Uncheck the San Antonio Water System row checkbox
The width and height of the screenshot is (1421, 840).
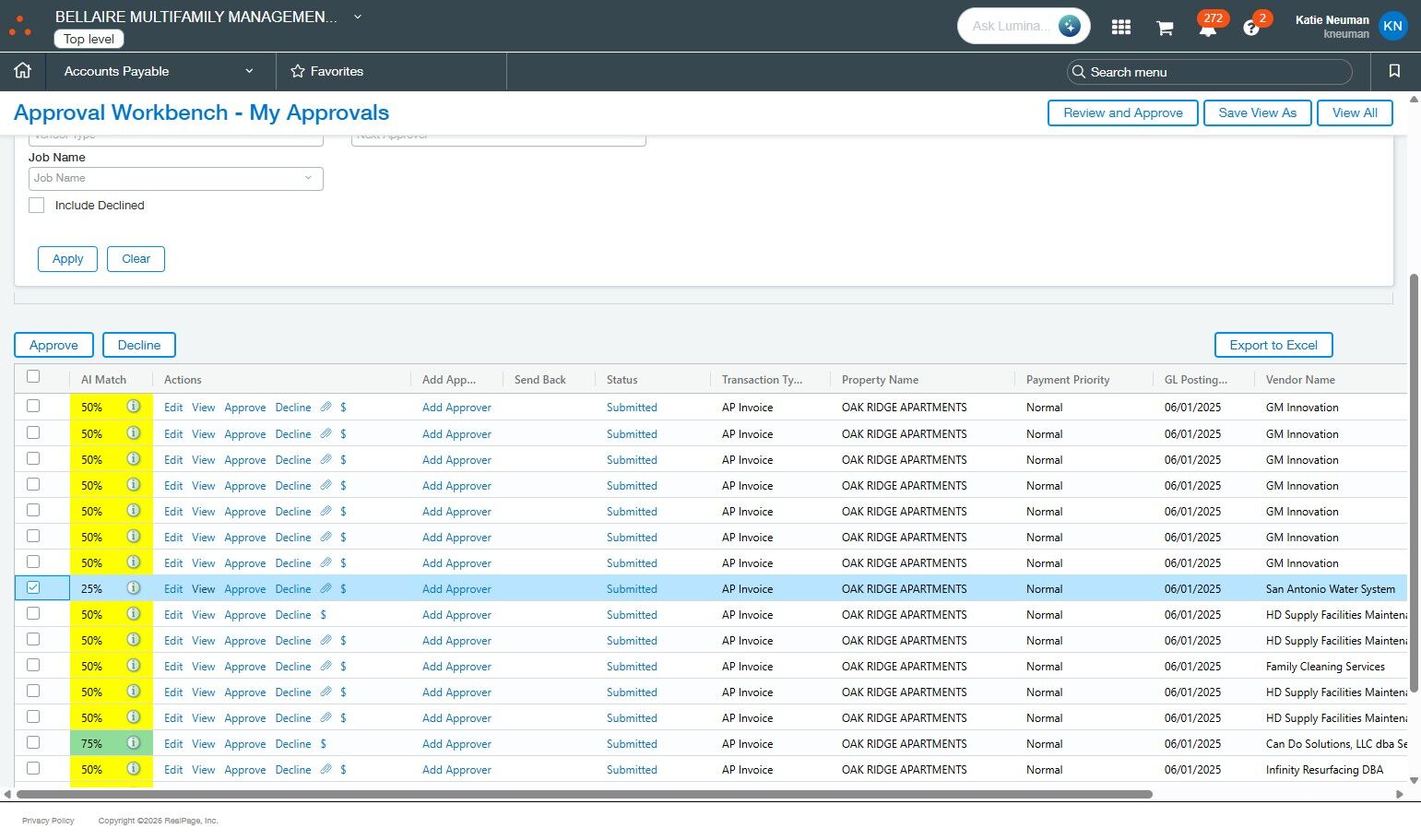pos(33,587)
